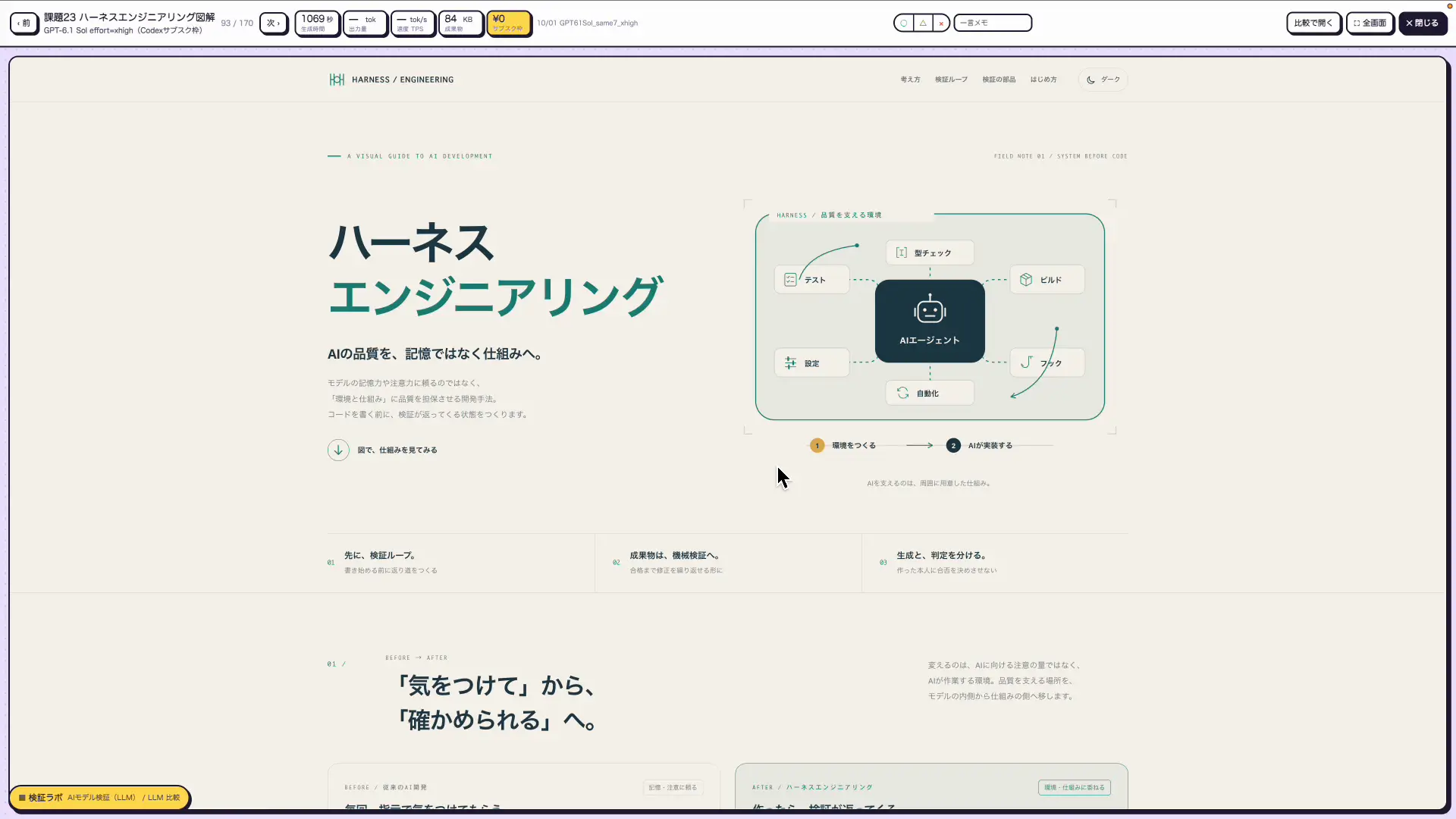Click the 環境をつくる step label
This screenshot has height=819, width=1456.
[854, 445]
